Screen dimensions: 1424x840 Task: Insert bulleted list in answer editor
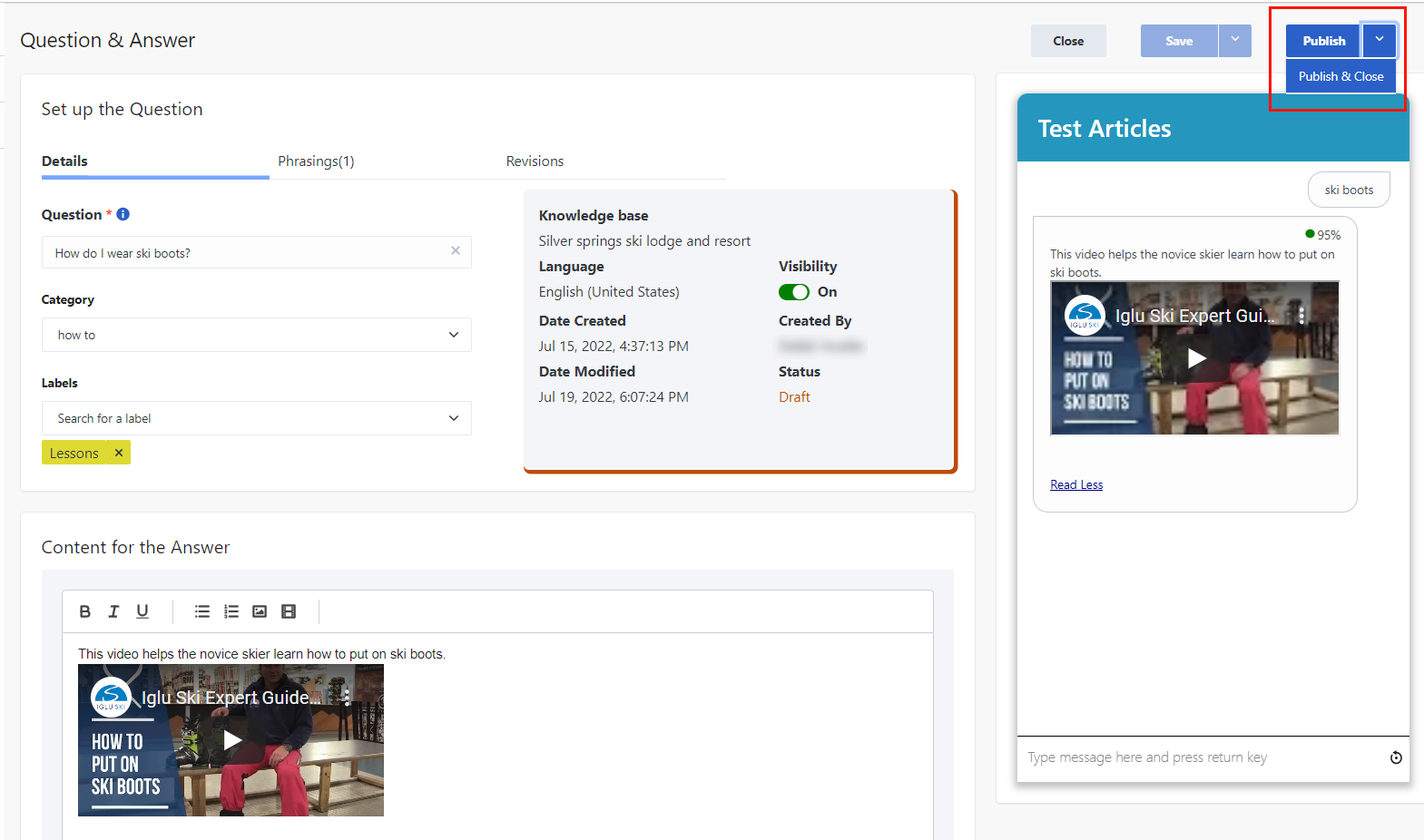tap(202, 611)
